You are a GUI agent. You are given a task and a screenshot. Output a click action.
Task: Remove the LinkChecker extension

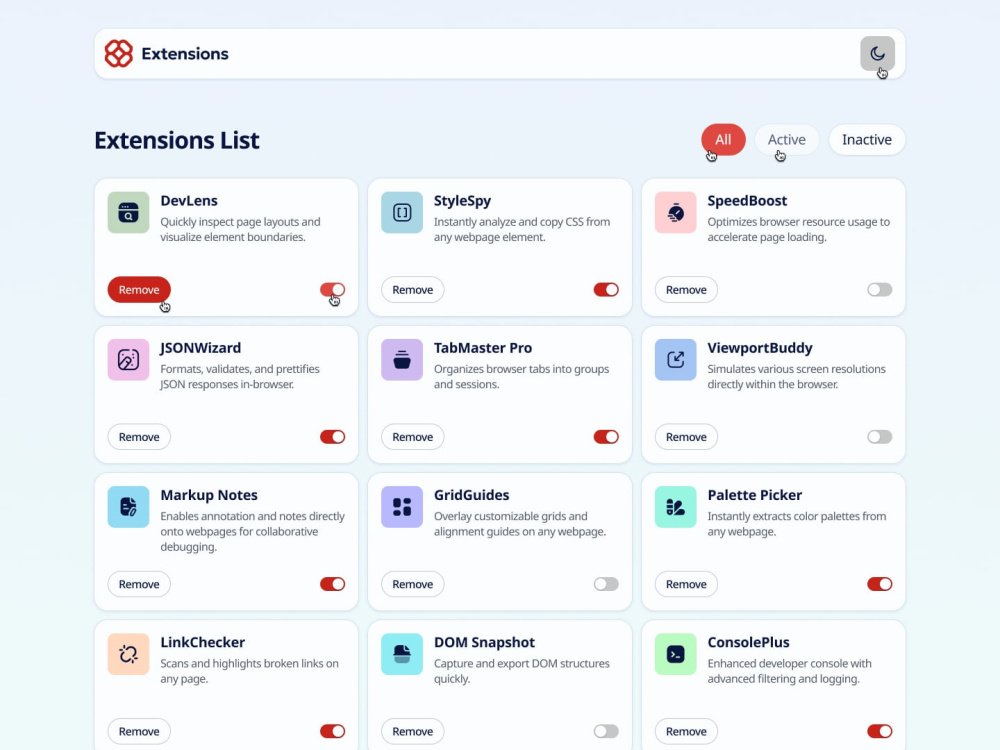(x=139, y=732)
